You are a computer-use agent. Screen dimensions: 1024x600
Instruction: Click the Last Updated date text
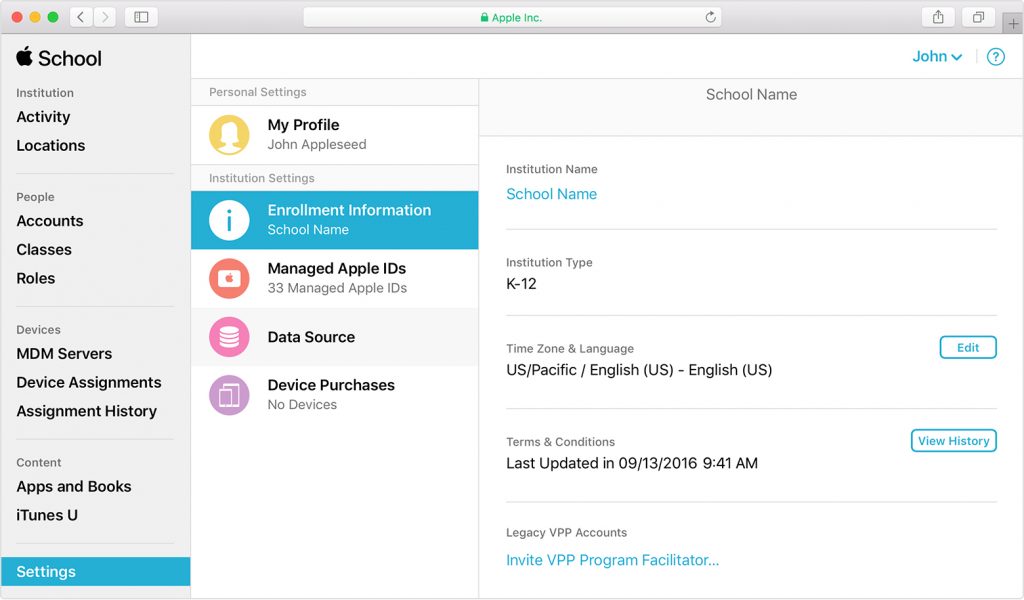(632, 463)
